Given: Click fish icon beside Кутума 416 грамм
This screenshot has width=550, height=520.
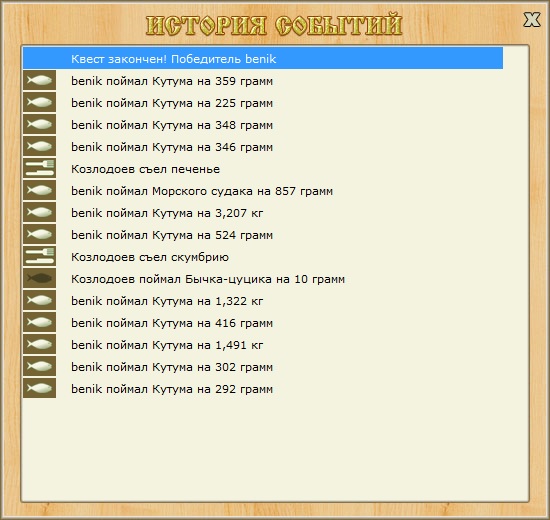Looking at the screenshot, I should [39, 322].
